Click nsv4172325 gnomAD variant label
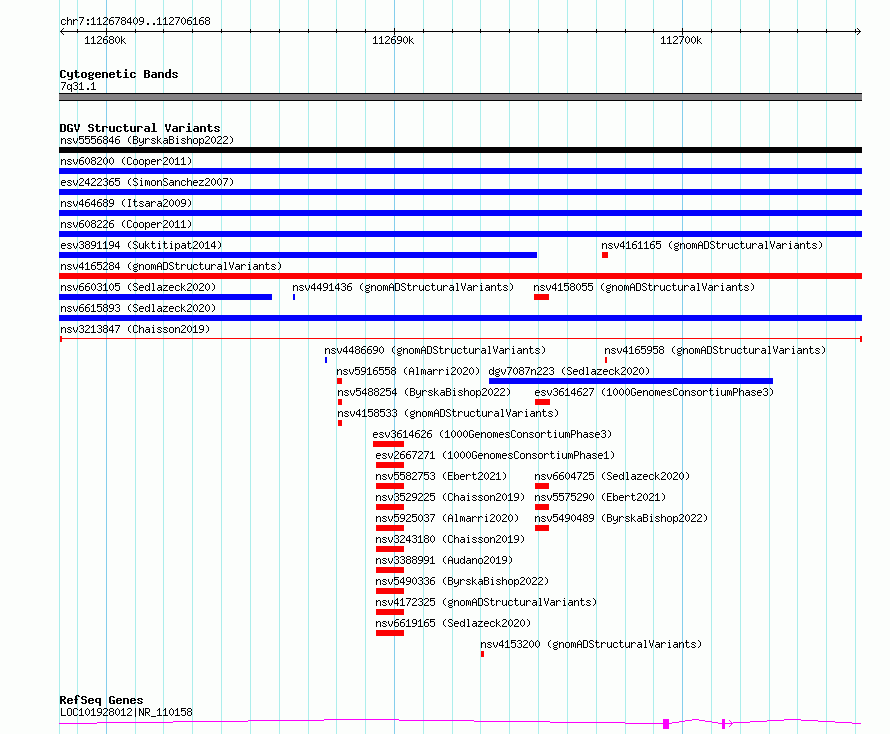The height and width of the screenshot is (734, 890). 486,602
